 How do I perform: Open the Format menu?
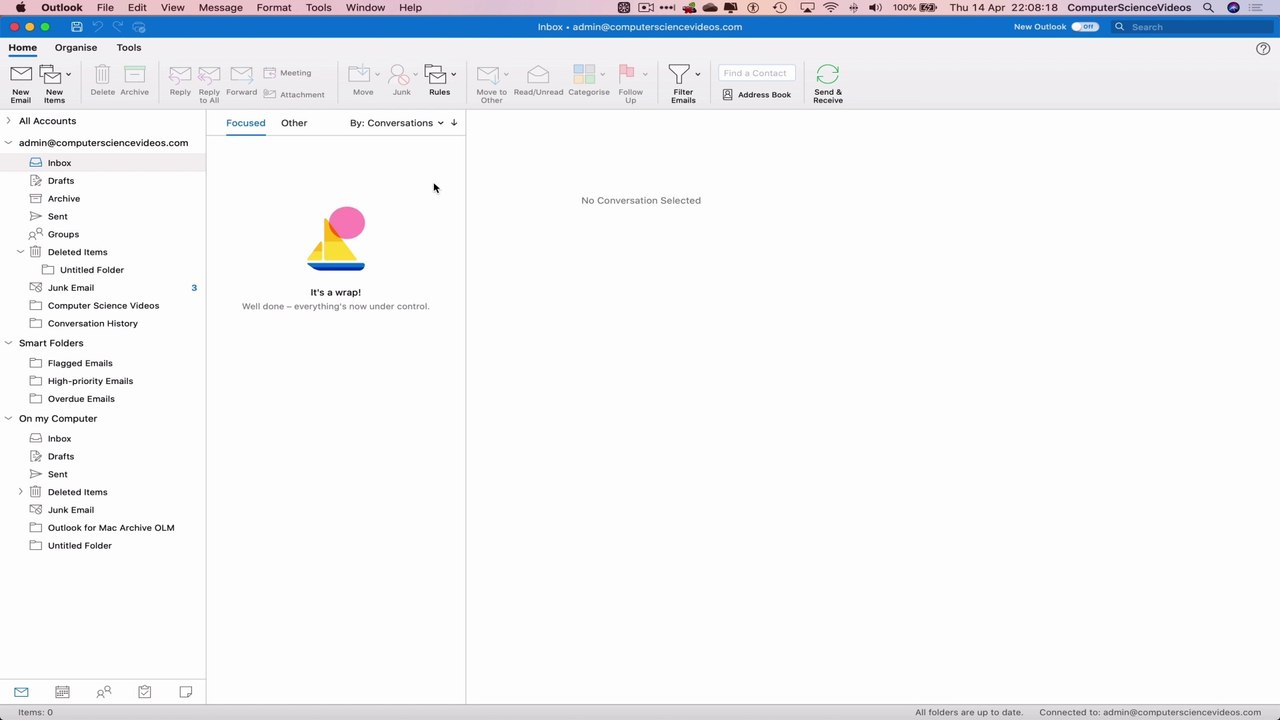(x=274, y=7)
